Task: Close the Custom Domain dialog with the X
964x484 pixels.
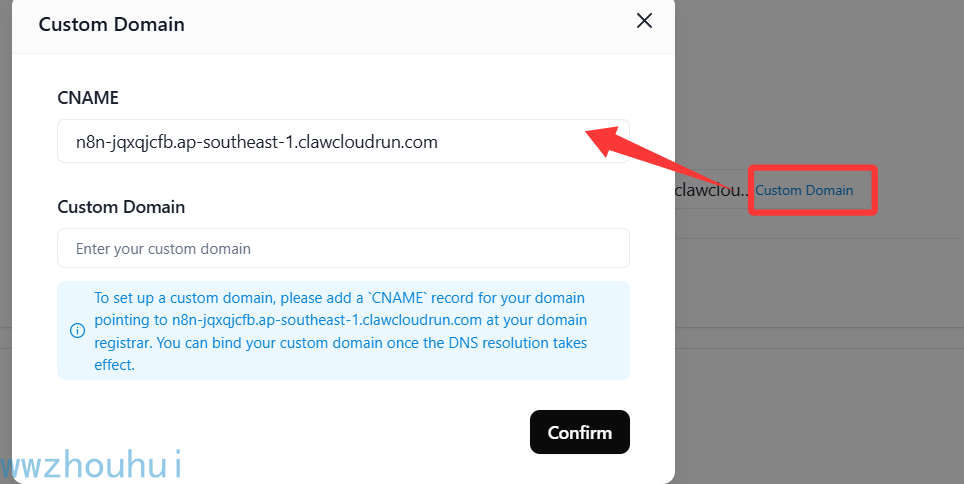Action: (644, 21)
